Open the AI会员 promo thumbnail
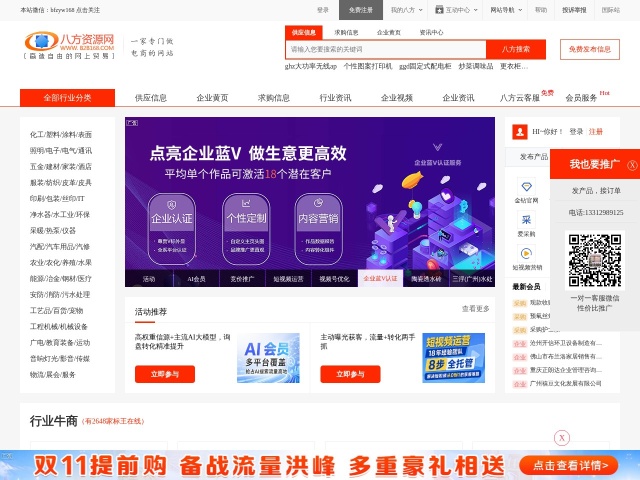Image resolution: width=640 pixels, height=480 pixels. 268,358
